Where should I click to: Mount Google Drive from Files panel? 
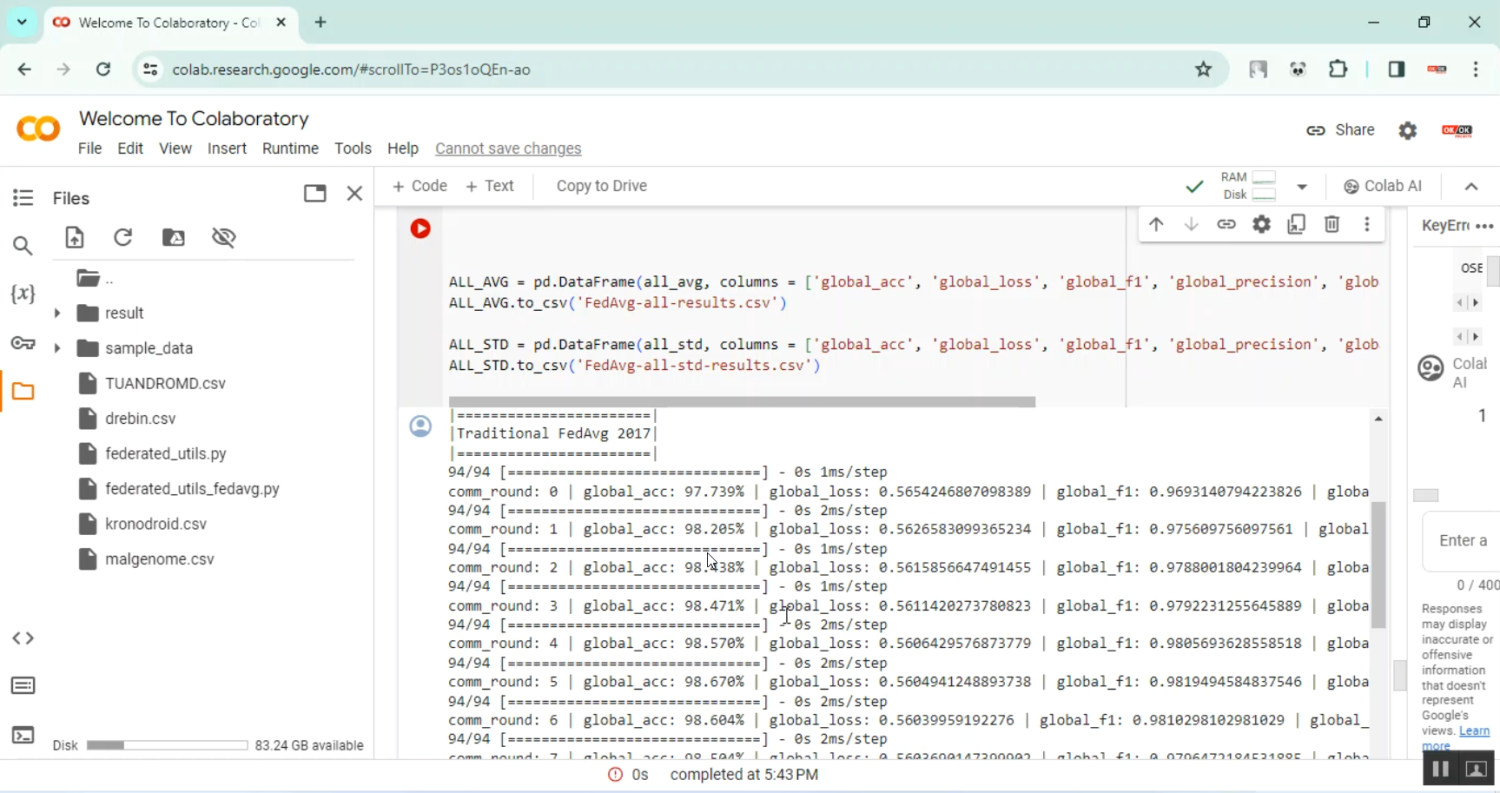tap(173, 237)
